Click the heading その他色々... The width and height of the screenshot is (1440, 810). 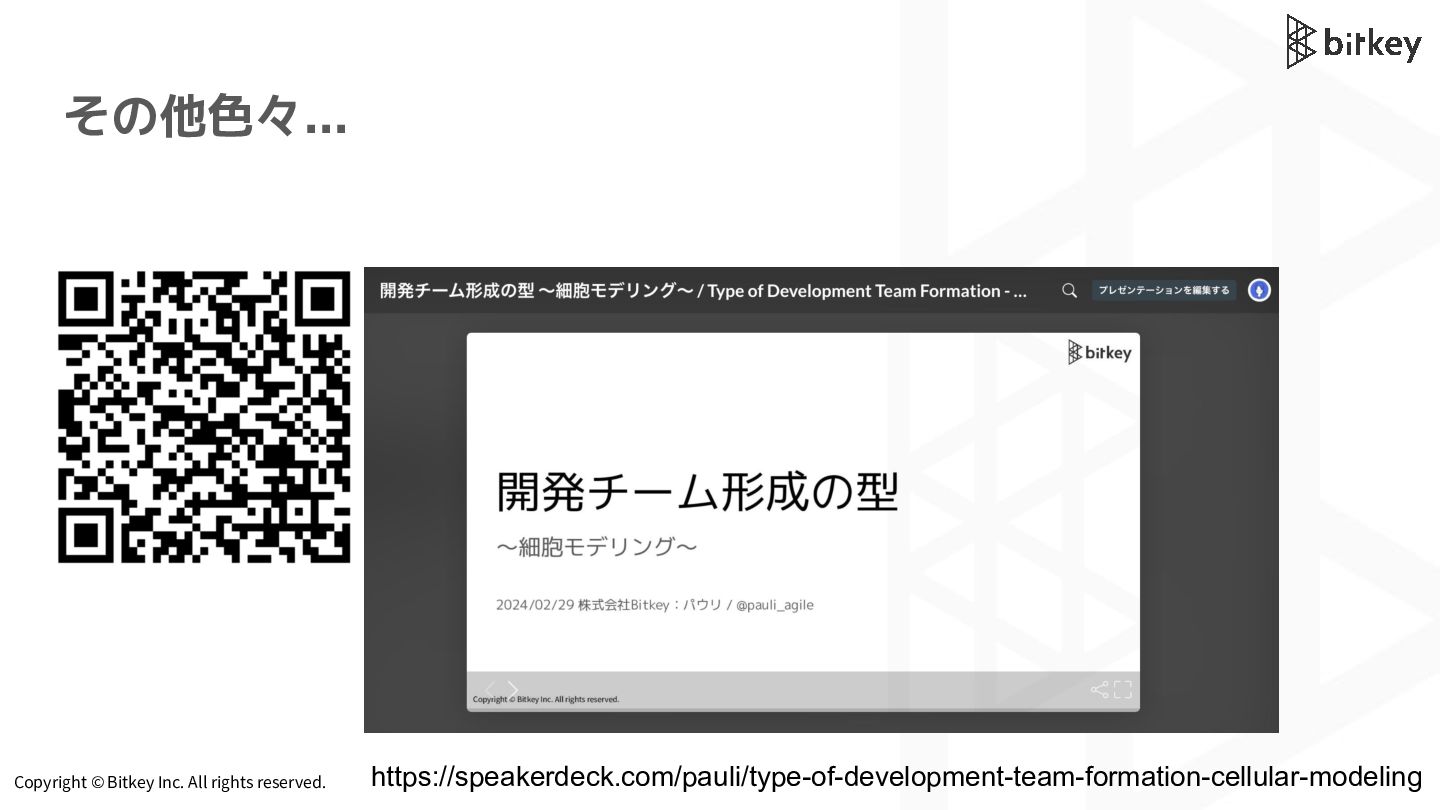coord(206,116)
